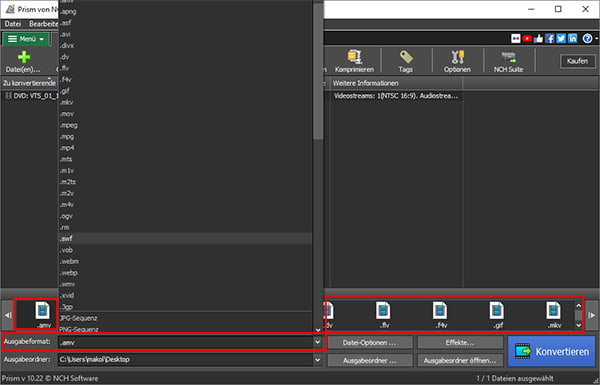Image resolution: width=600 pixels, height=385 pixels.
Task: Click the Facebook share icon
Action: pos(550,39)
